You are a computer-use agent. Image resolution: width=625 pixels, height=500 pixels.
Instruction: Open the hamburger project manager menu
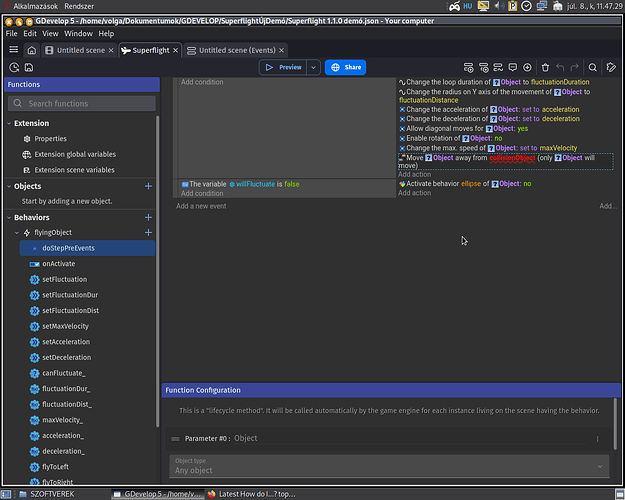click(x=14, y=50)
